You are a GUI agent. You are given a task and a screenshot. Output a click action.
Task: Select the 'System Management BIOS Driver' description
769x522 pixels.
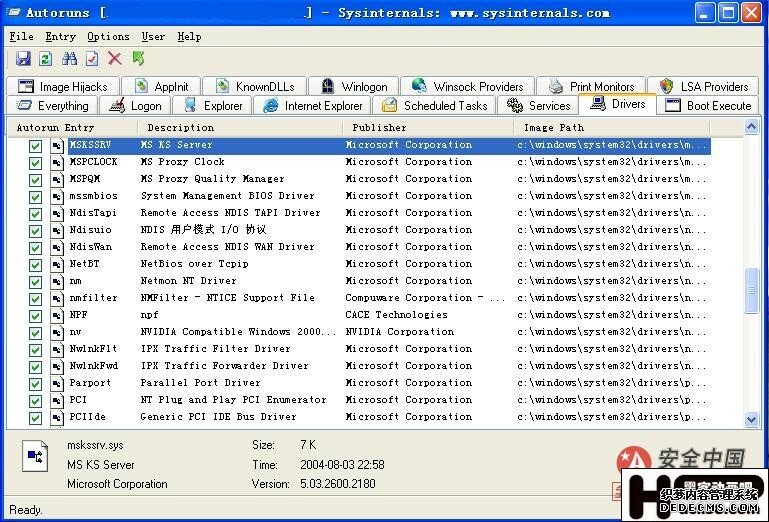click(x=227, y=196)
